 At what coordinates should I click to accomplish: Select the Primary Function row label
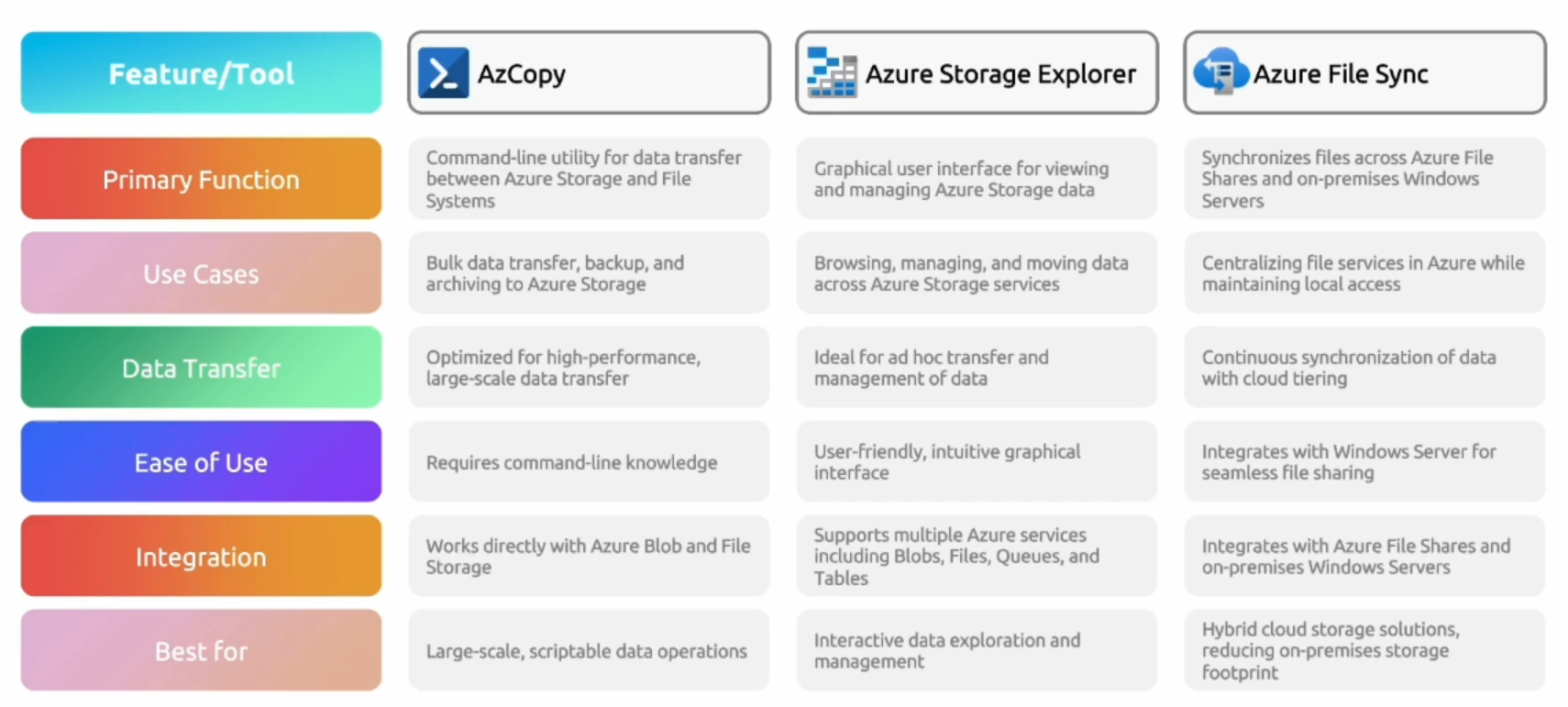coord(201,179)
